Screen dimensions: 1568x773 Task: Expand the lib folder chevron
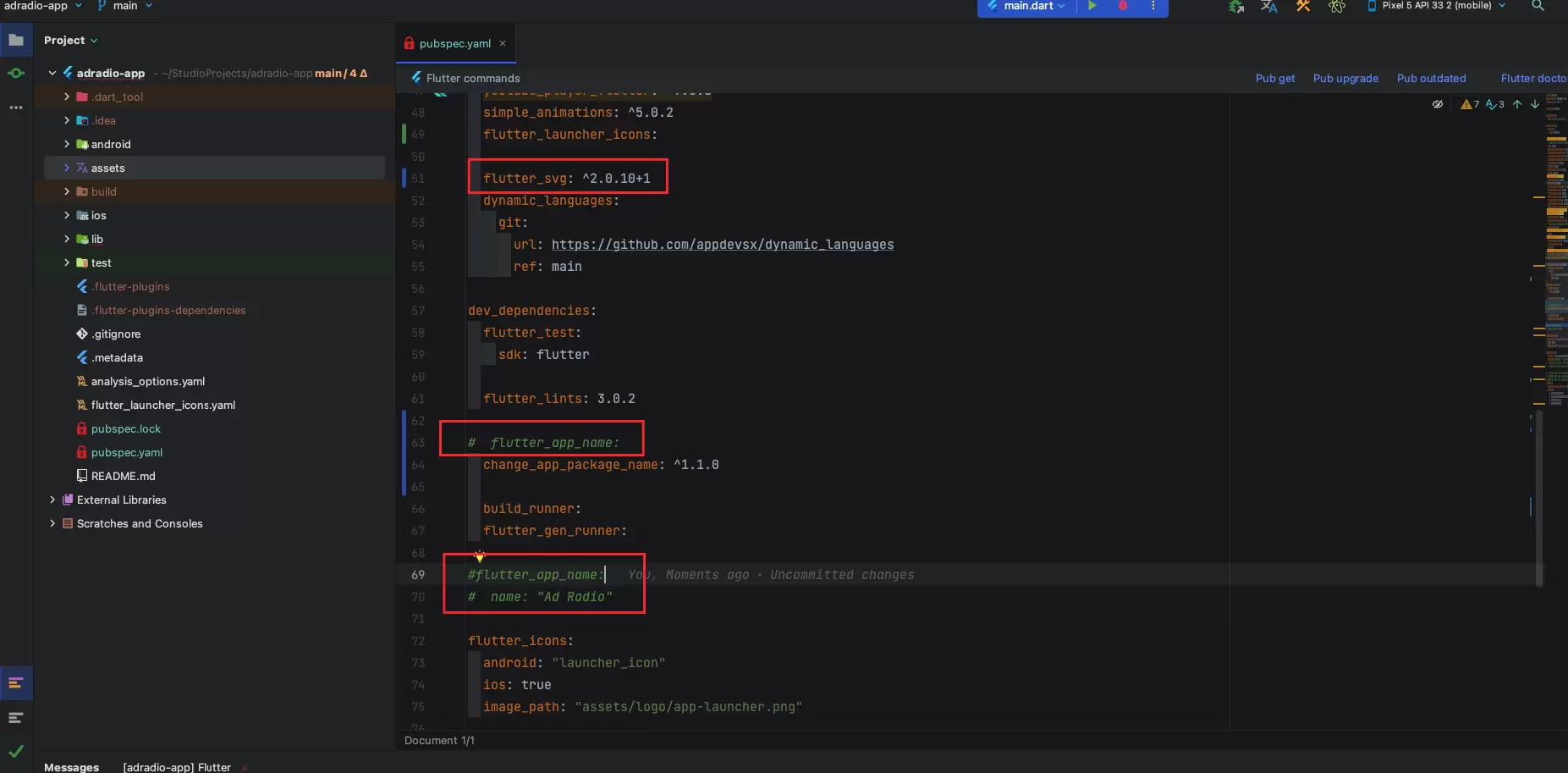click(67, 239)
